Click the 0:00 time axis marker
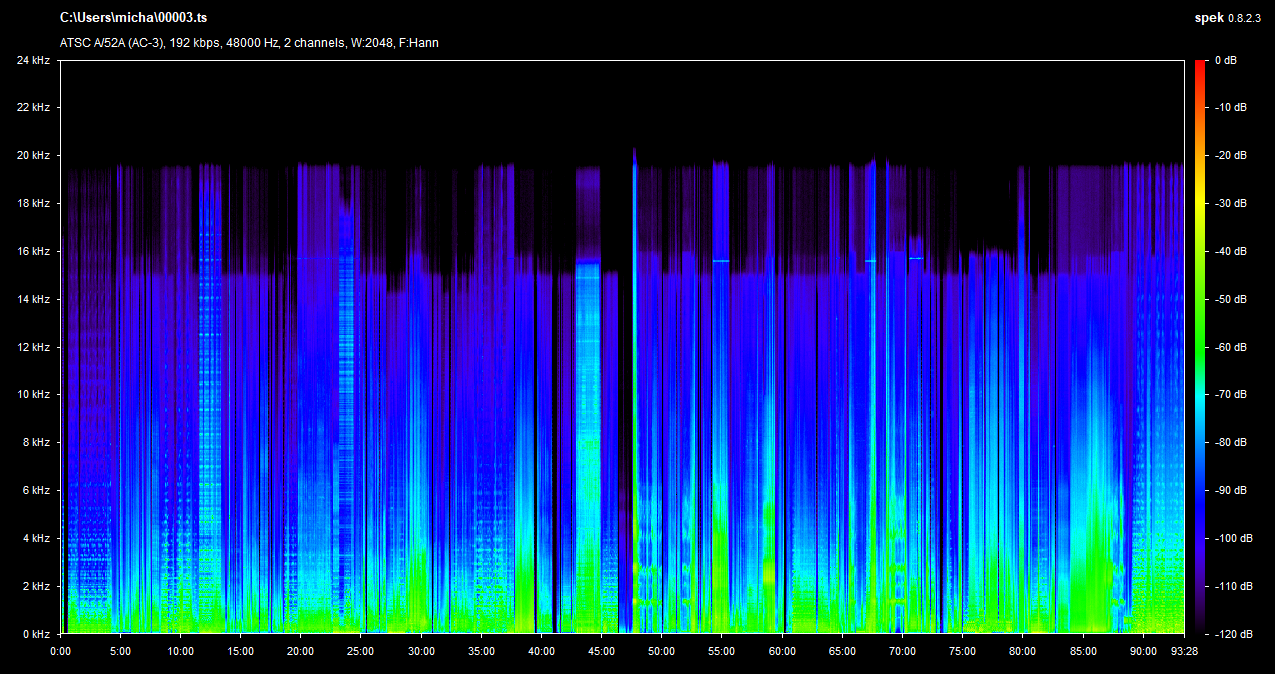1275x674 pixels. point(60,651)
